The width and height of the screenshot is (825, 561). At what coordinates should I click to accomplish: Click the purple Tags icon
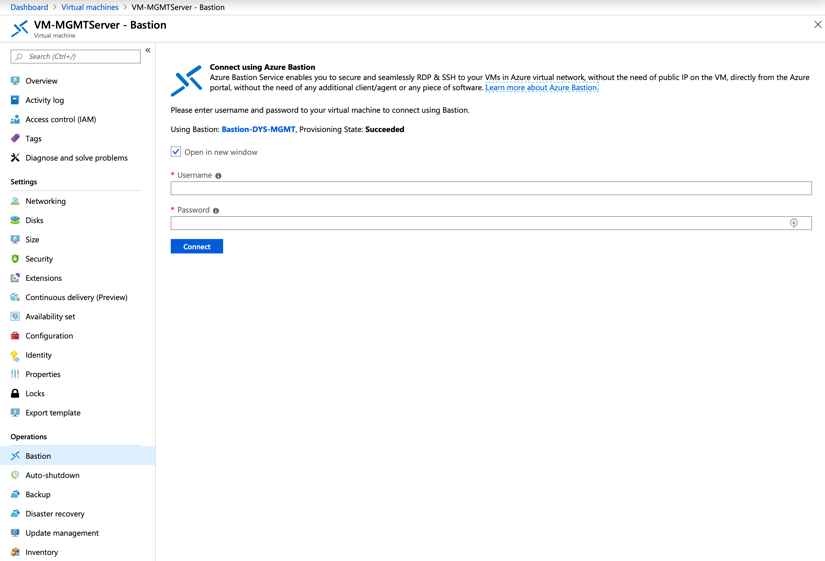point(15,138)
